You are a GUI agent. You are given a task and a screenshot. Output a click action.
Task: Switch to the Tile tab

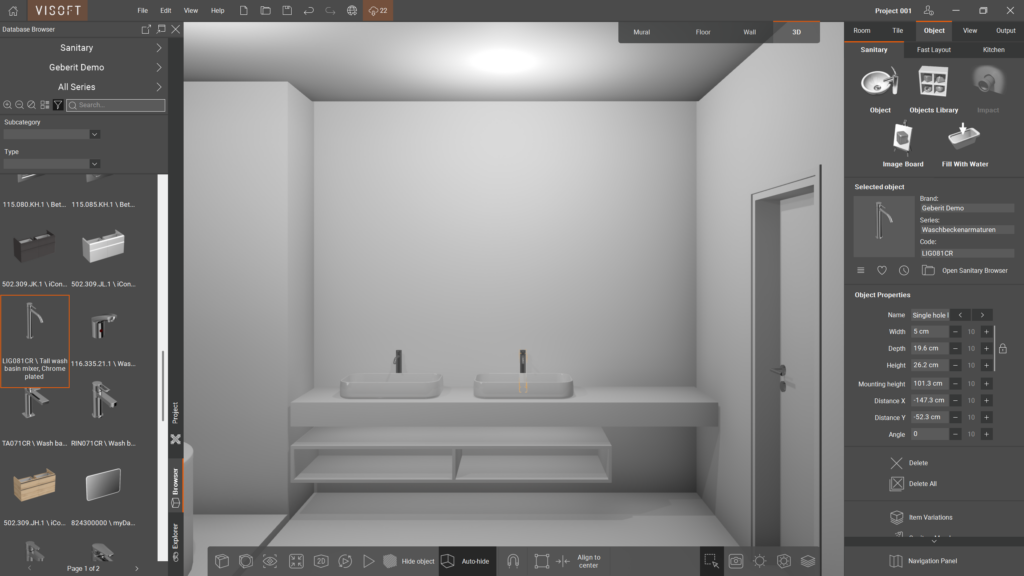[897, 31]
